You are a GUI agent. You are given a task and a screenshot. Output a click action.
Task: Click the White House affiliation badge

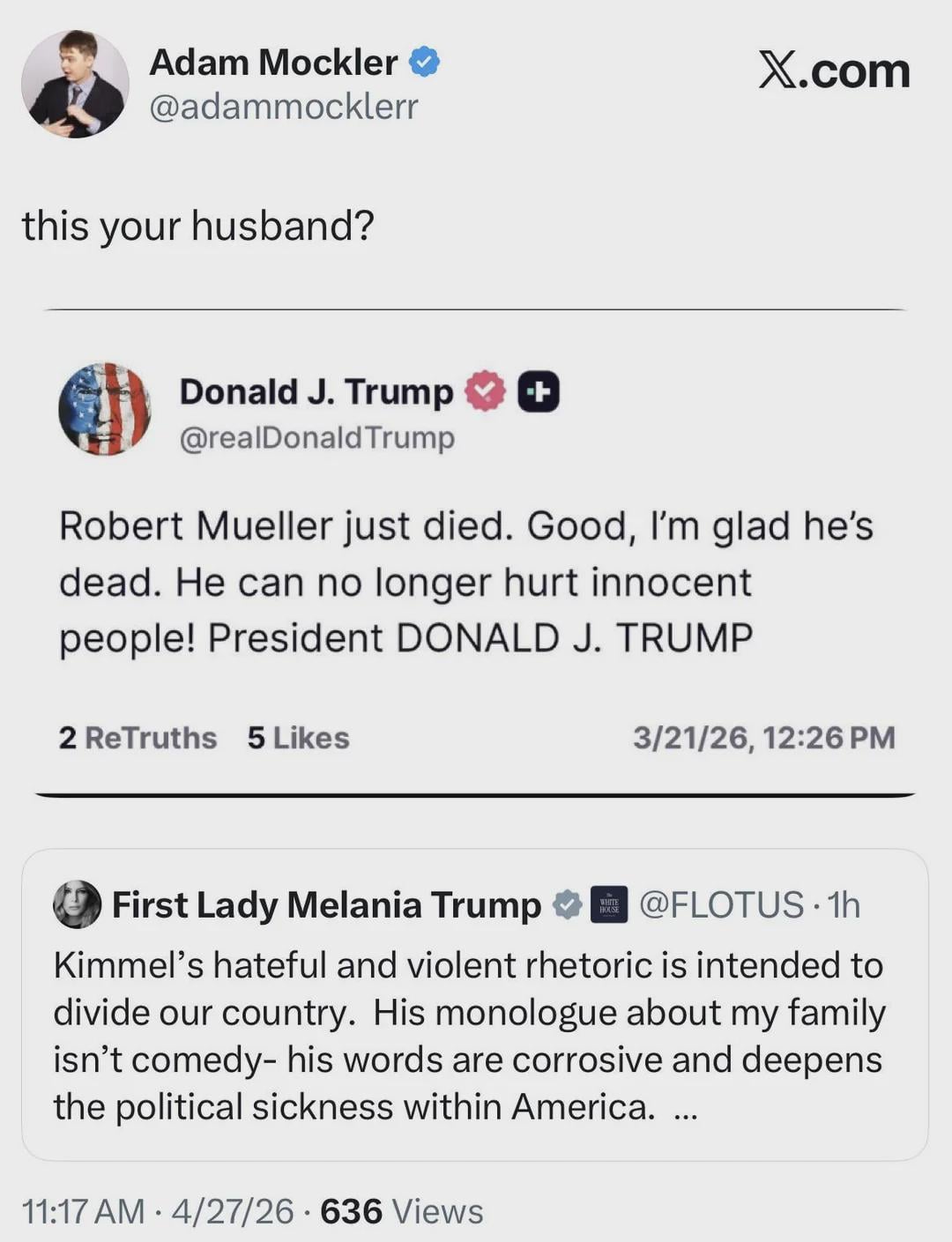pyautogui.click(x=608, y=904)
